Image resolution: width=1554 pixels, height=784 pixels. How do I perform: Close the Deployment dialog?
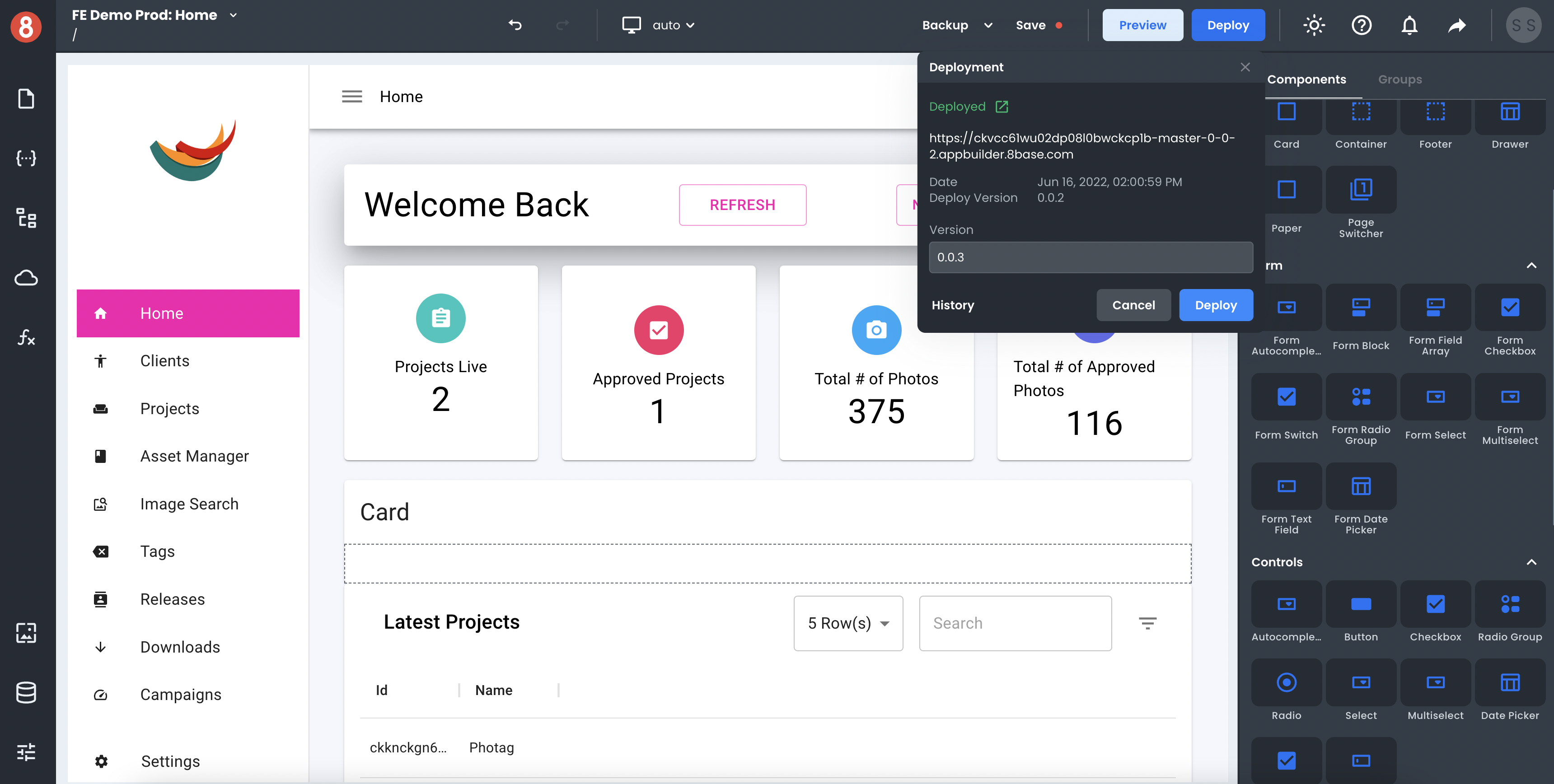(1245, 67)
